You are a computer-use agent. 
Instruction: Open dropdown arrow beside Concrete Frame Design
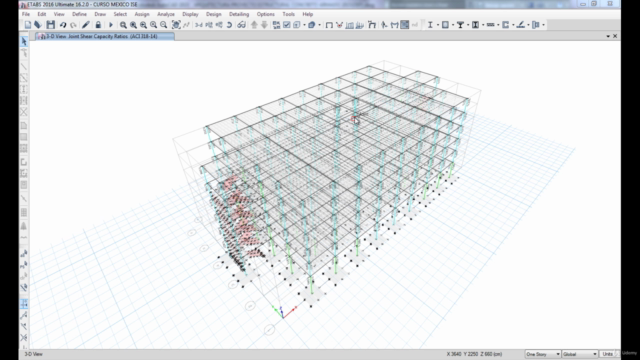click(453, 25)
